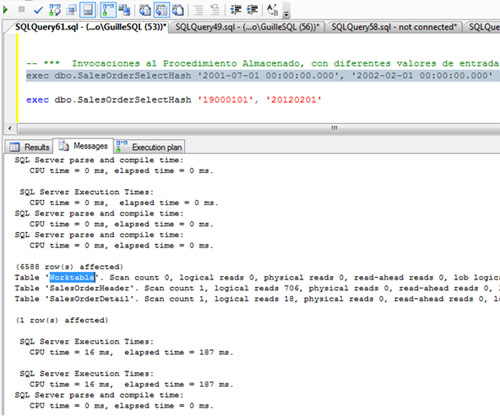Select Results to File output icon

pyautogui.click(x=178, y=10)
